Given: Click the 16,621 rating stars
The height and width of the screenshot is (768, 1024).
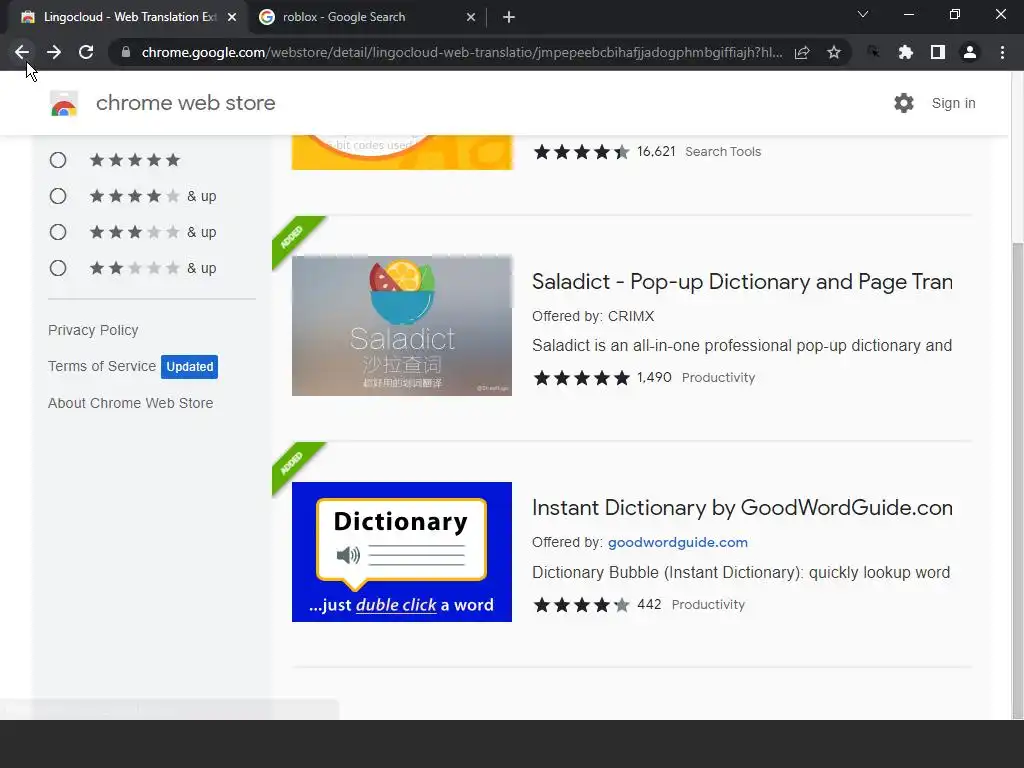Looking at the screenshot, I should point(581,152).
